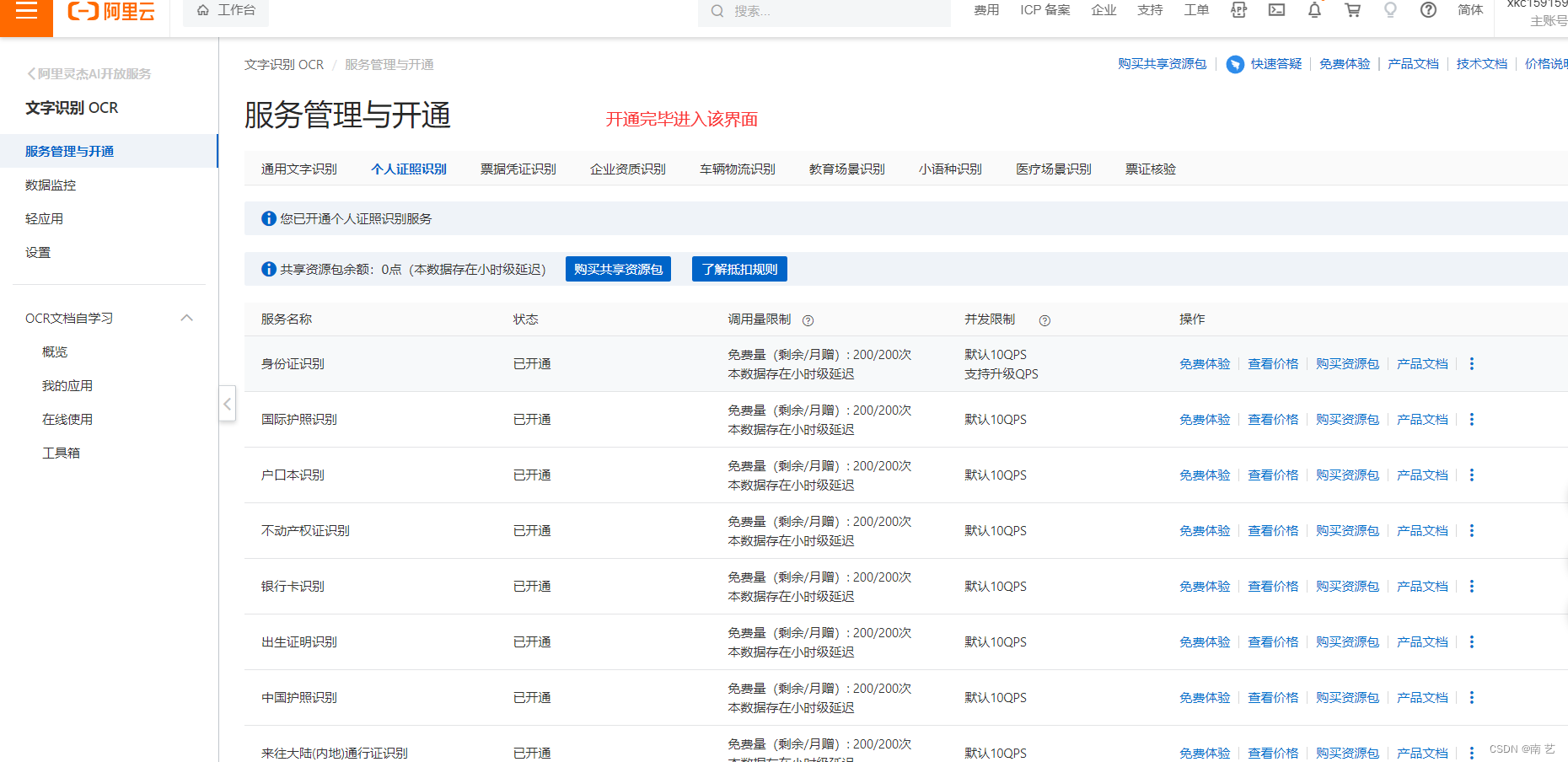This screenshot has height=762, width=1568.
Task: Click 文字识别 OCR breadcrumb
Action: coord(284,65)
